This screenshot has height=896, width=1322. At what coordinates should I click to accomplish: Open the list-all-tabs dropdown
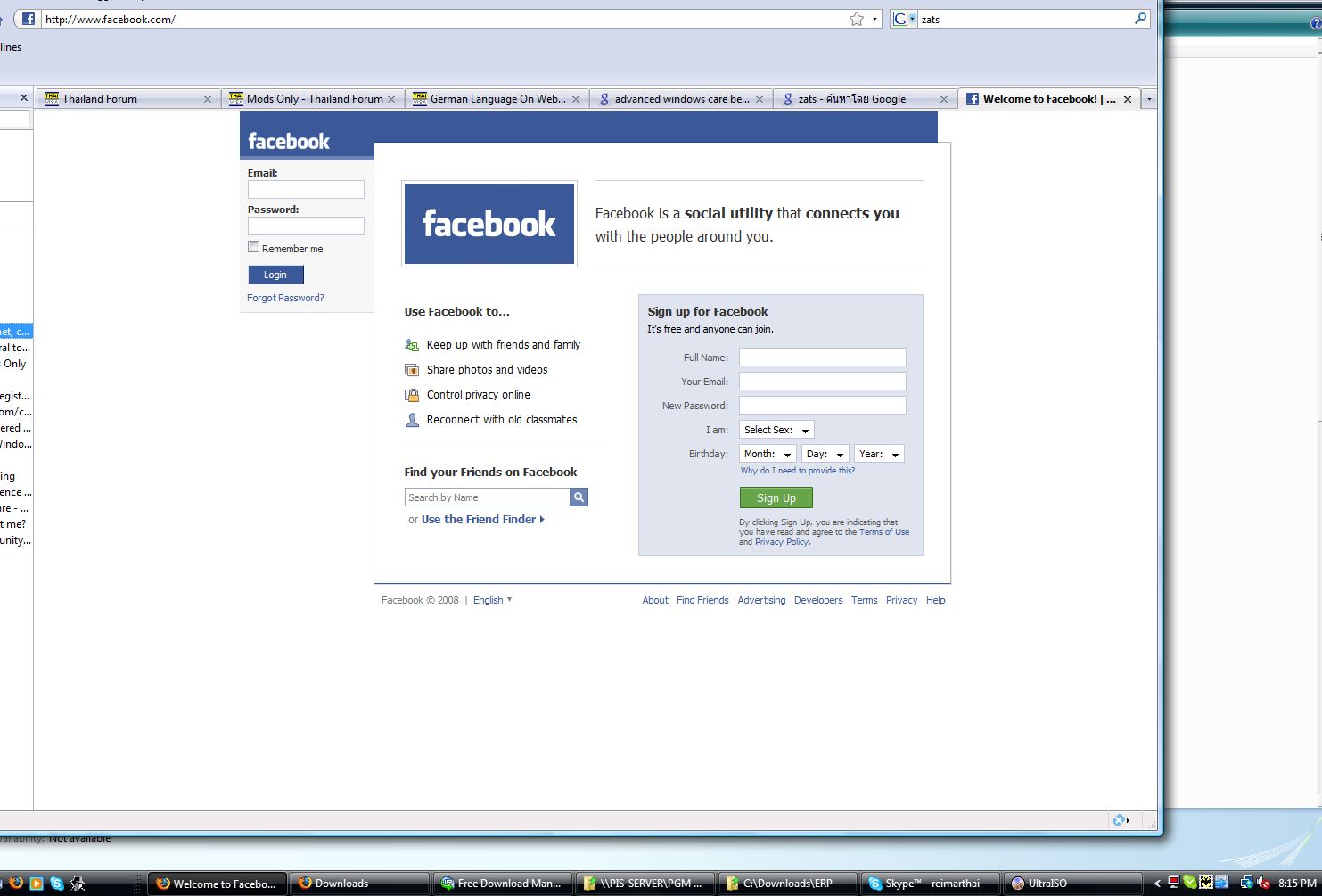coord(1149,99)
